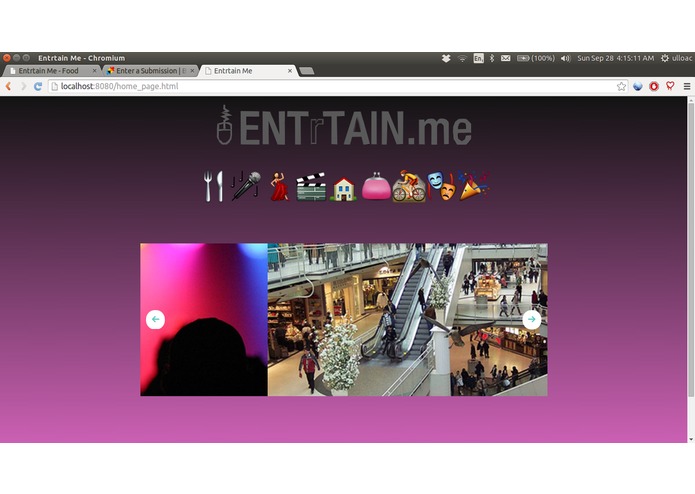The height and width of the screenshot is (494, 695).
Task: Open the Wi-Fi network indicator
Action: point(462,58)
